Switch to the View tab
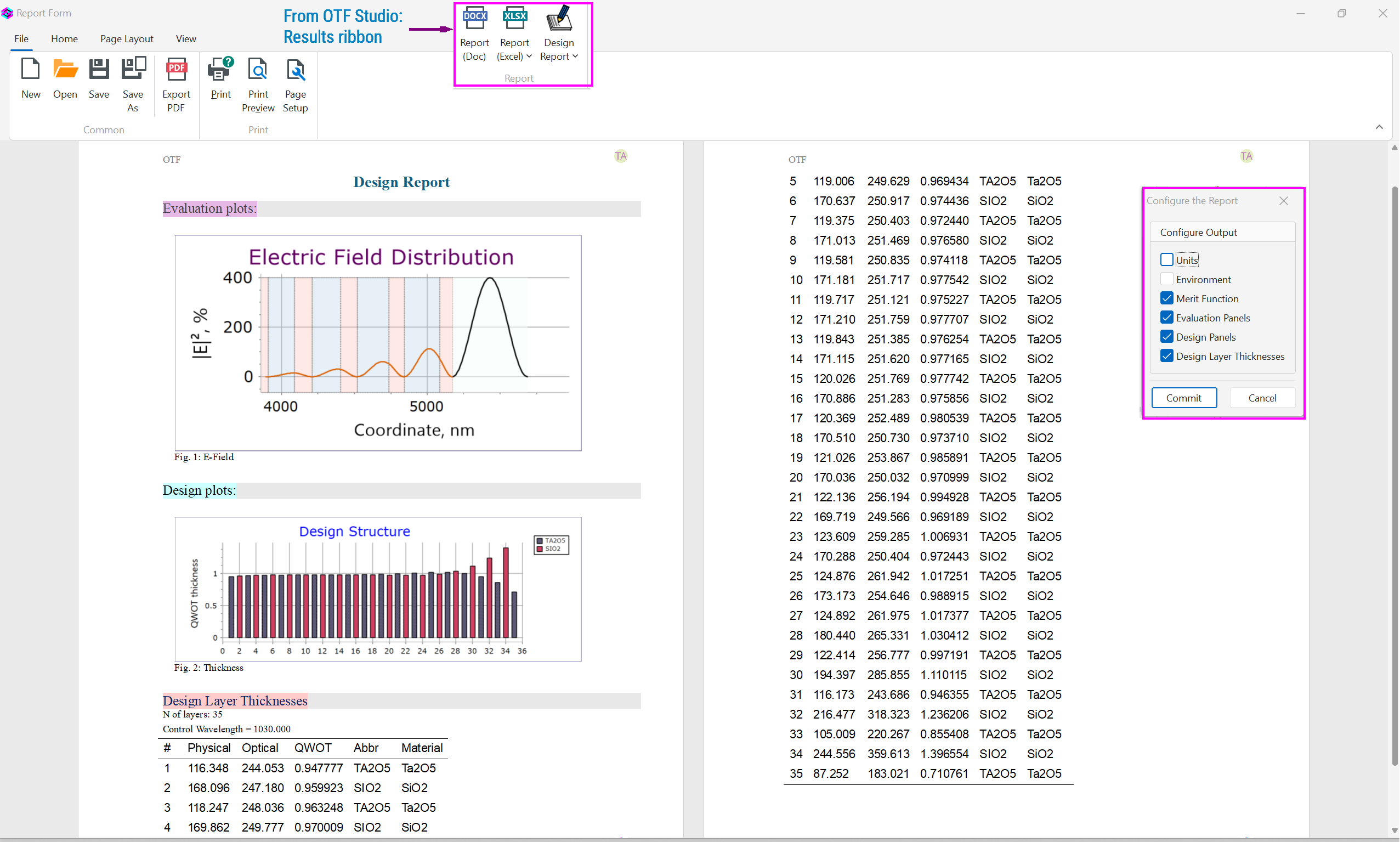 click(186, 38)
